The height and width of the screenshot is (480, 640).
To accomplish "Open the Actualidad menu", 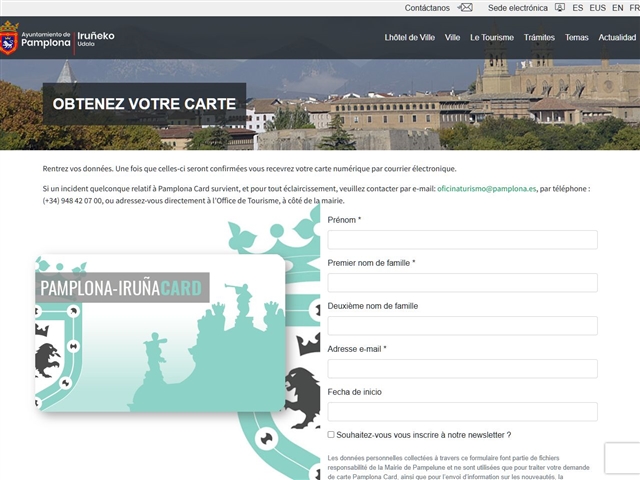I will tap(617, 38).
